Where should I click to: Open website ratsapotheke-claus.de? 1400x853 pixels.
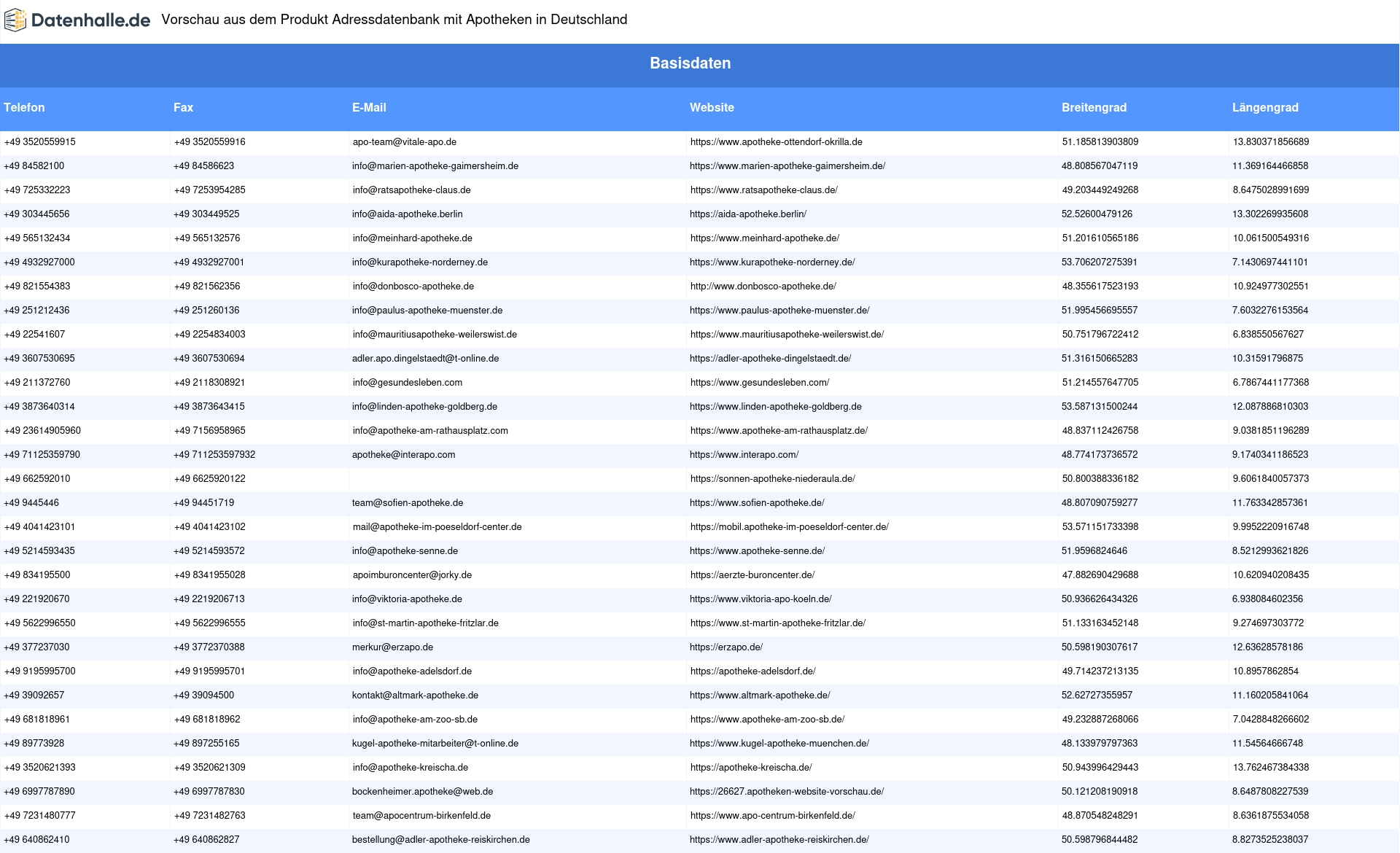tap(764, 190)
